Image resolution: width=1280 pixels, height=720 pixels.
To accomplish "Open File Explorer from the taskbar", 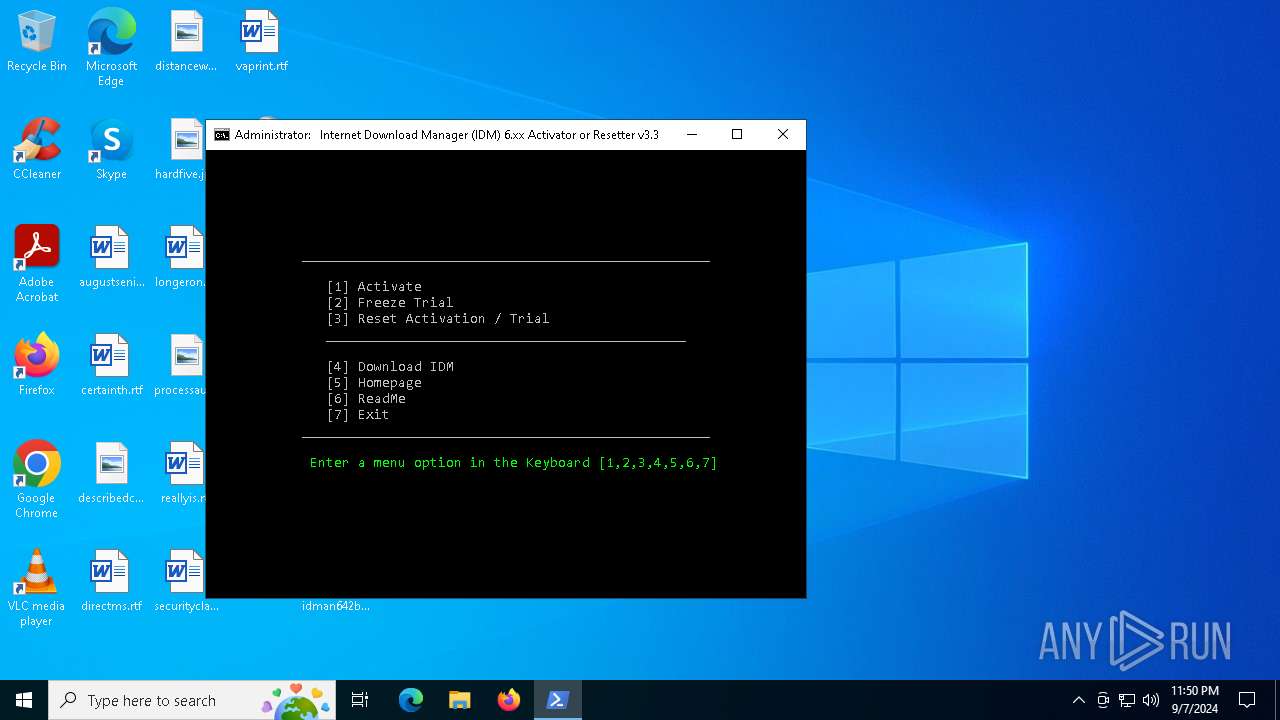I will tap(460, 700).
